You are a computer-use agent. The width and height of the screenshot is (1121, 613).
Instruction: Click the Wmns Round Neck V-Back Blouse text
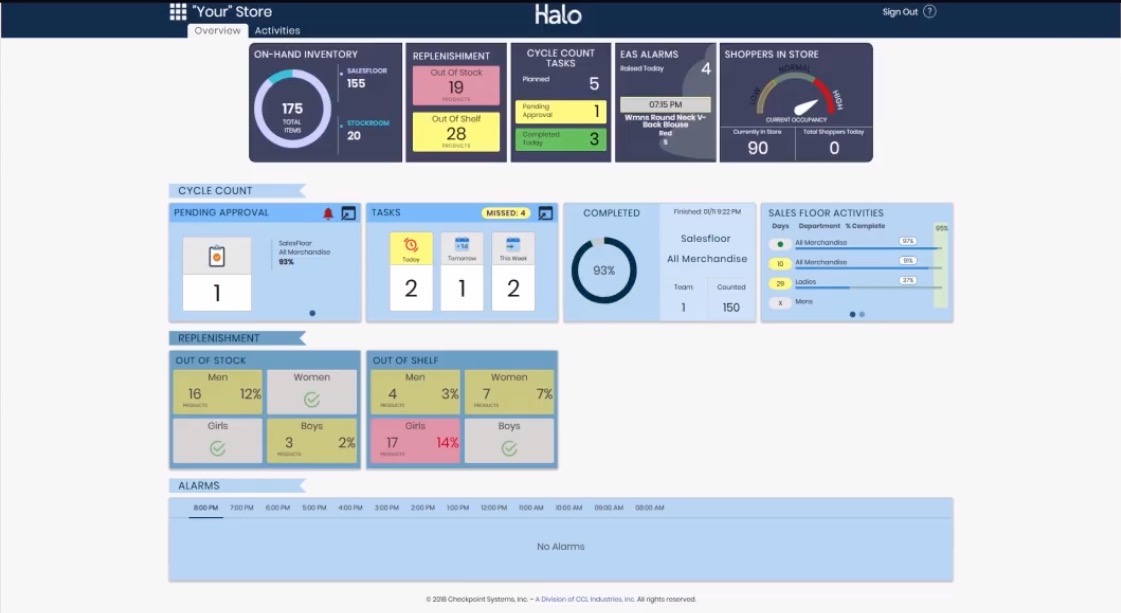point(666,121)
